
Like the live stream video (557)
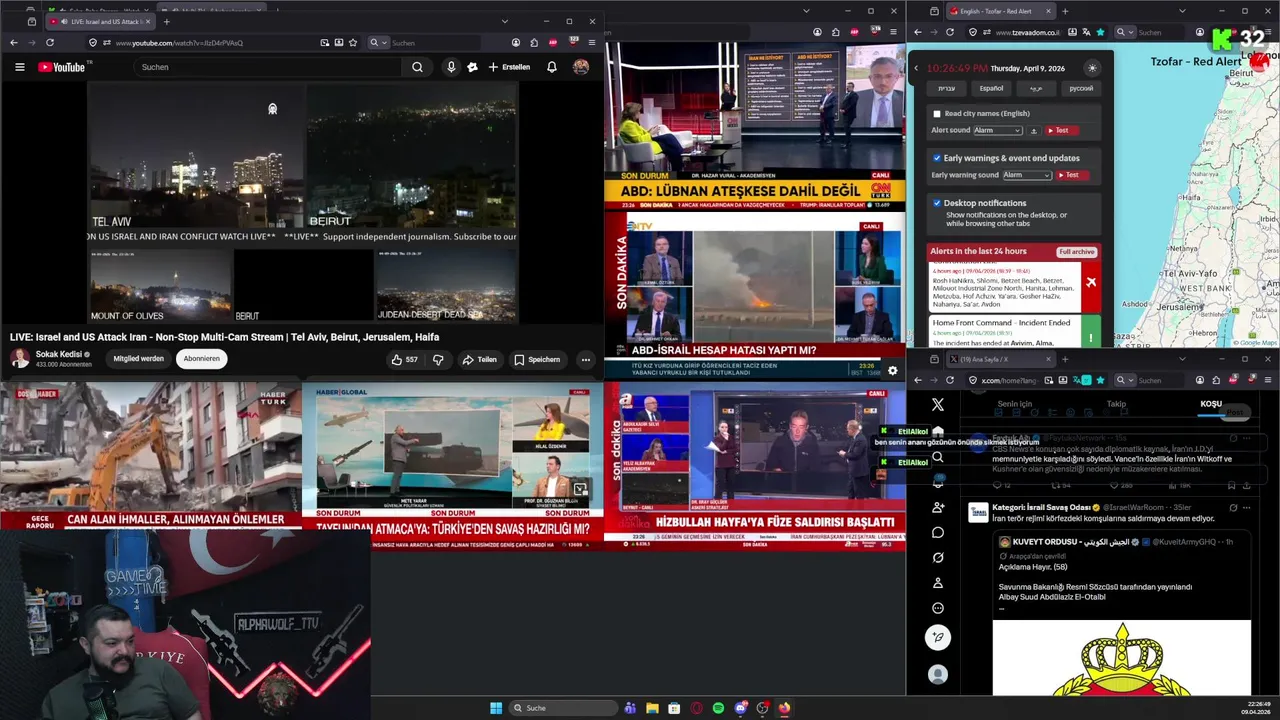pos(405,359)
